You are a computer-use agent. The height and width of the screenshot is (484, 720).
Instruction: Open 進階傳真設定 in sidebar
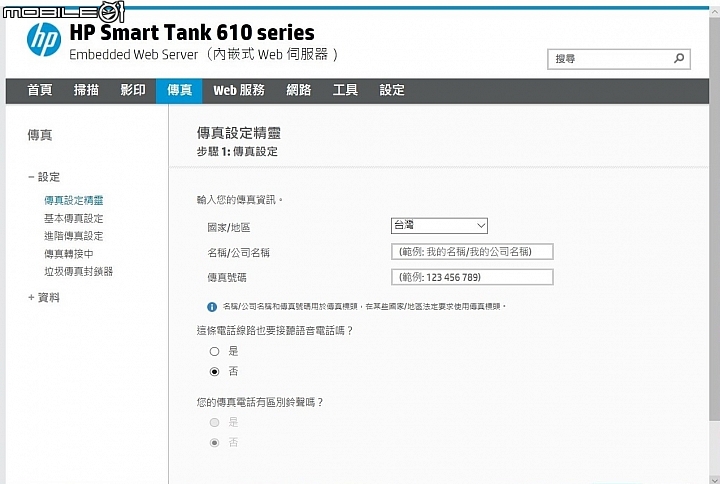tap(73, 236)
